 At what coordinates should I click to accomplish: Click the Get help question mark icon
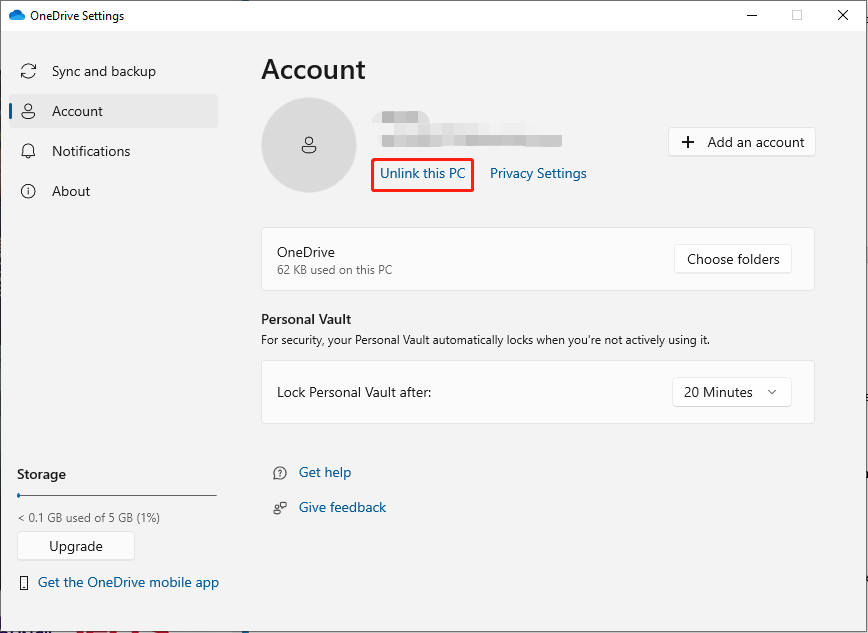tap(280, 473)
